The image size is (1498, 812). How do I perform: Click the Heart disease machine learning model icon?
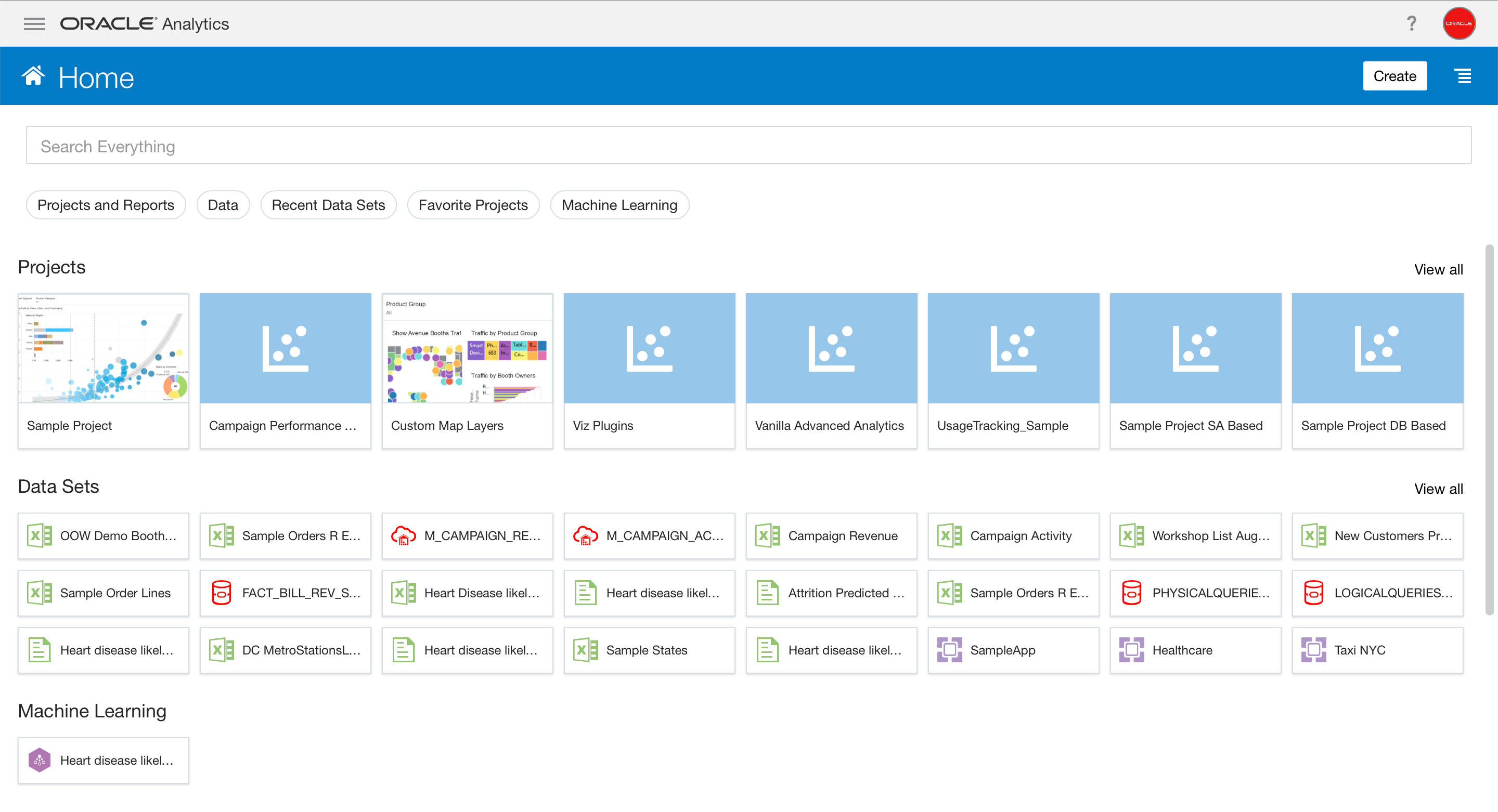[40, 759]
